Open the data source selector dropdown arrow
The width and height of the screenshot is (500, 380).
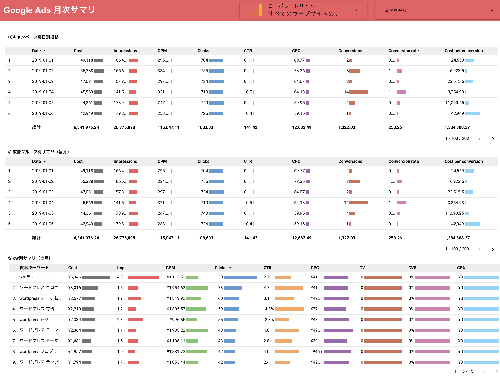coord(356,11)
